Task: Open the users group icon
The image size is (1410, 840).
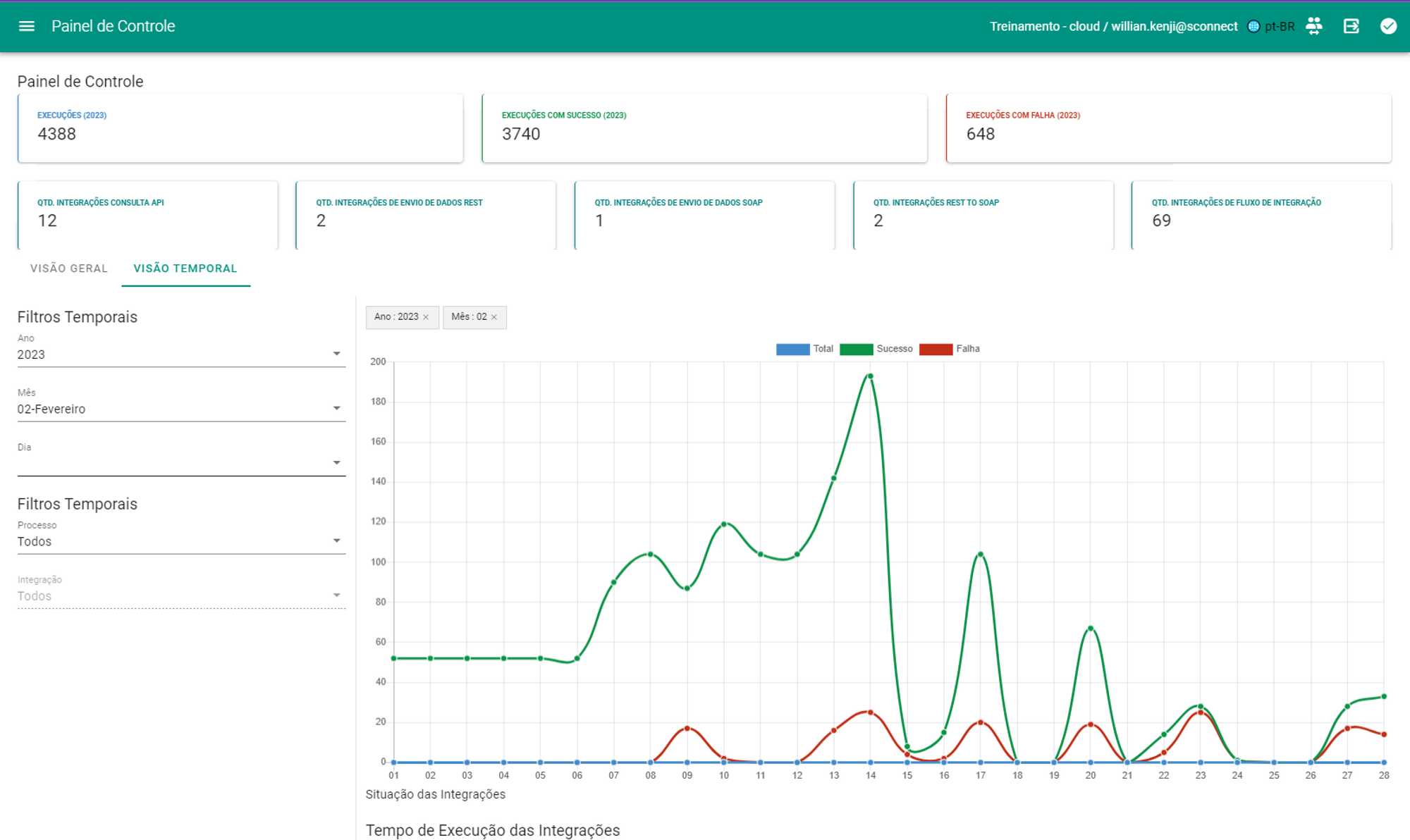Action: [x=1314, y=26]
